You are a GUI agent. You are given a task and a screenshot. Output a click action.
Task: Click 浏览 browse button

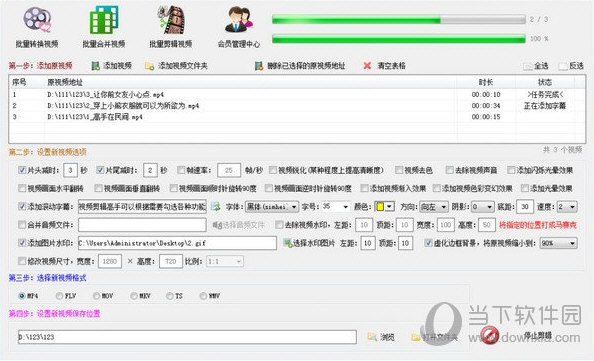click(x=381, y=337)
